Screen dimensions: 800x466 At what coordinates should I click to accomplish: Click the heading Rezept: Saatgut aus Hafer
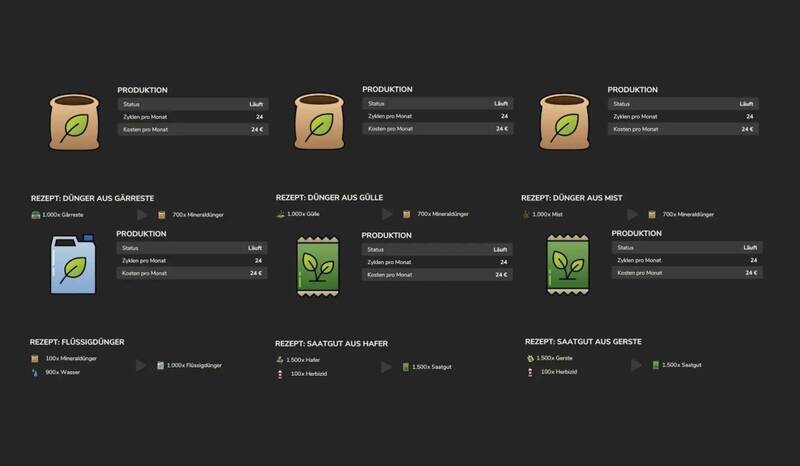331,344
